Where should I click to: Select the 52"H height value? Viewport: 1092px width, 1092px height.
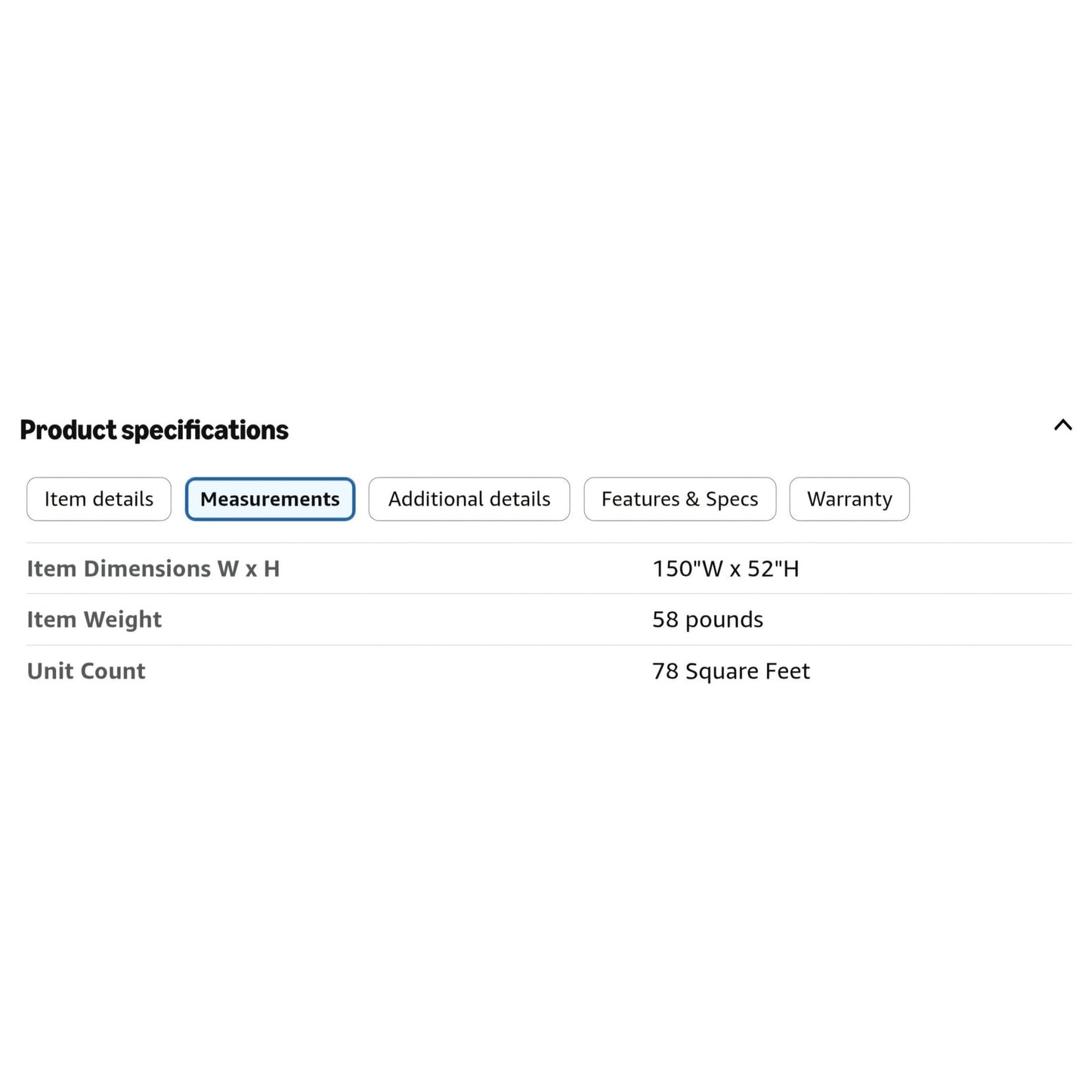tap(773, 568)
